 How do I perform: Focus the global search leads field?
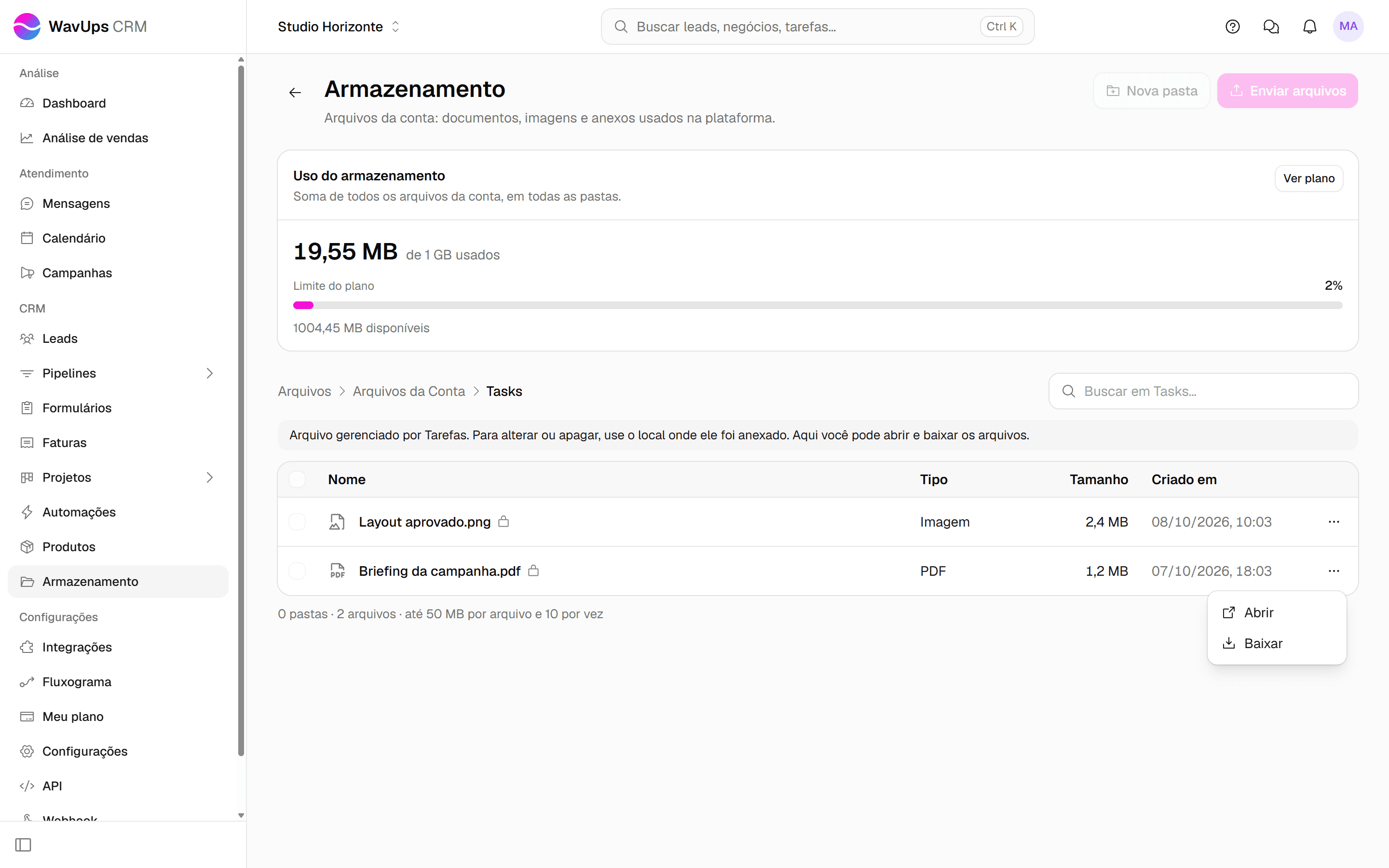817,27
